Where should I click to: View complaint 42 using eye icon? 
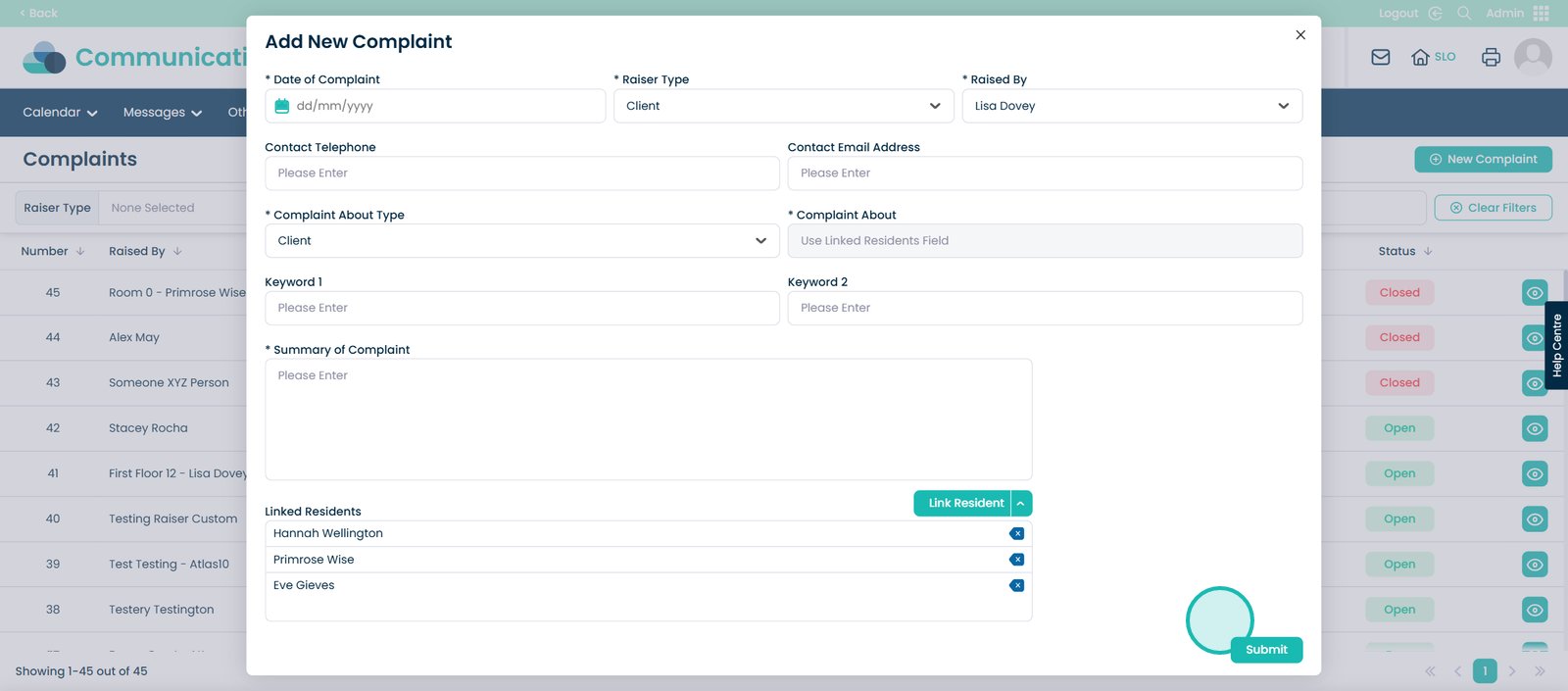pos(1535,428)
